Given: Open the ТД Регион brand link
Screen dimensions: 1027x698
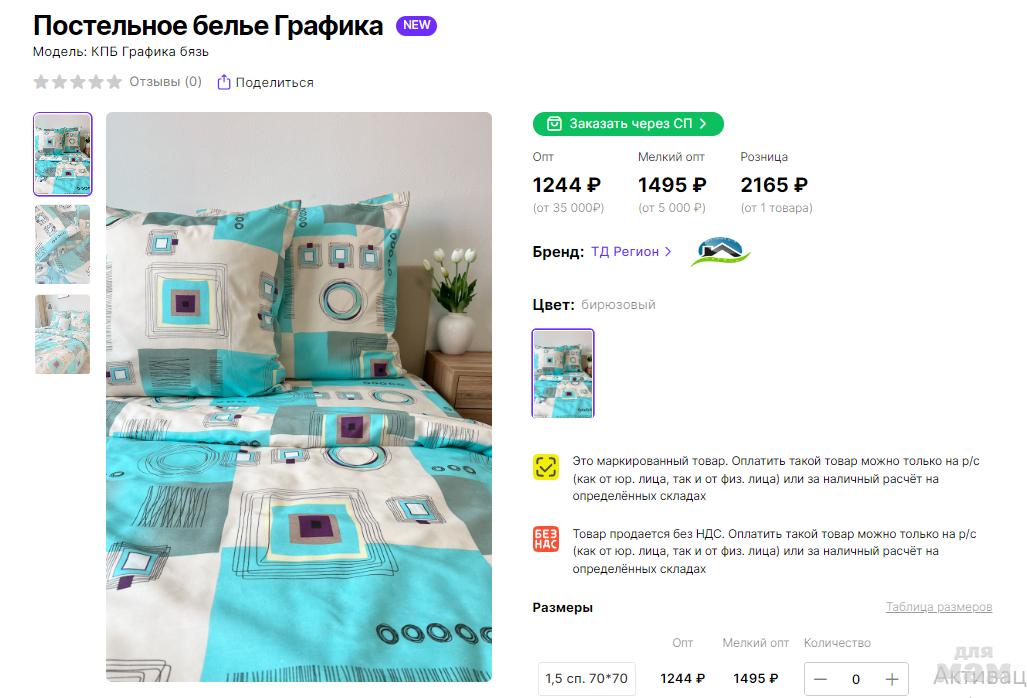Looking at the screenshot, I should pos(625,252).
